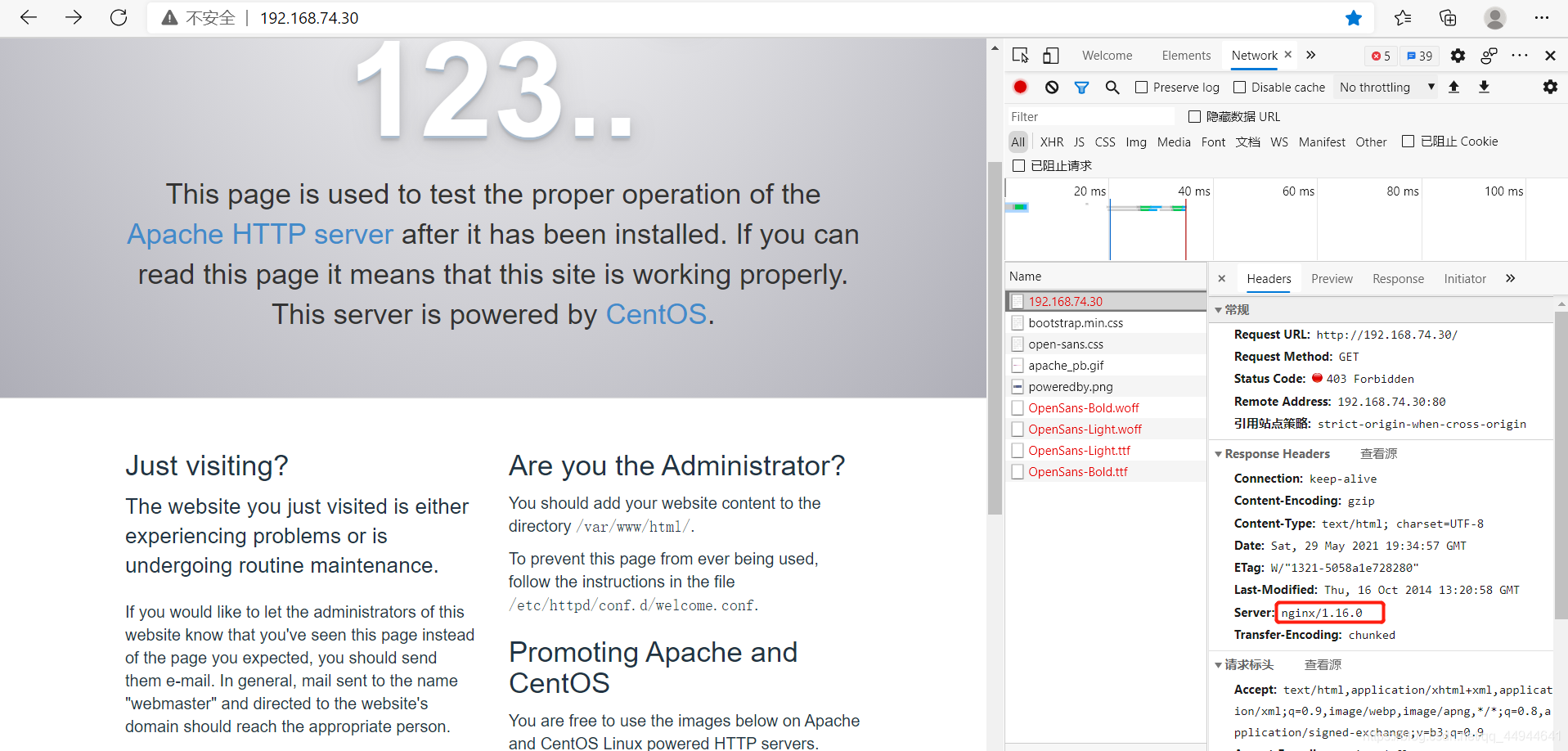Click the network timeline overview at 40 ms
Image resolution: width=1568 pixels, height=751 pixels.
[1193, 191]
